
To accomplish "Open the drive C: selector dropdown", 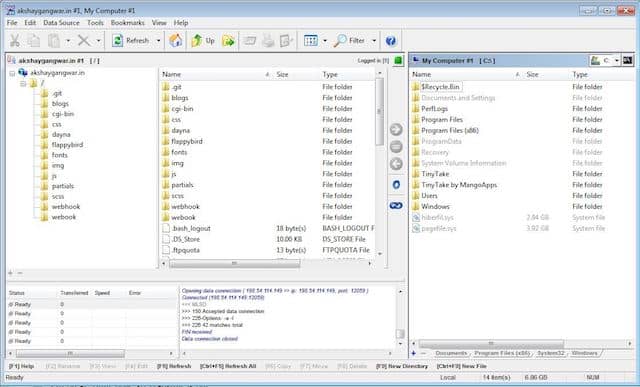I will point(616,60).
